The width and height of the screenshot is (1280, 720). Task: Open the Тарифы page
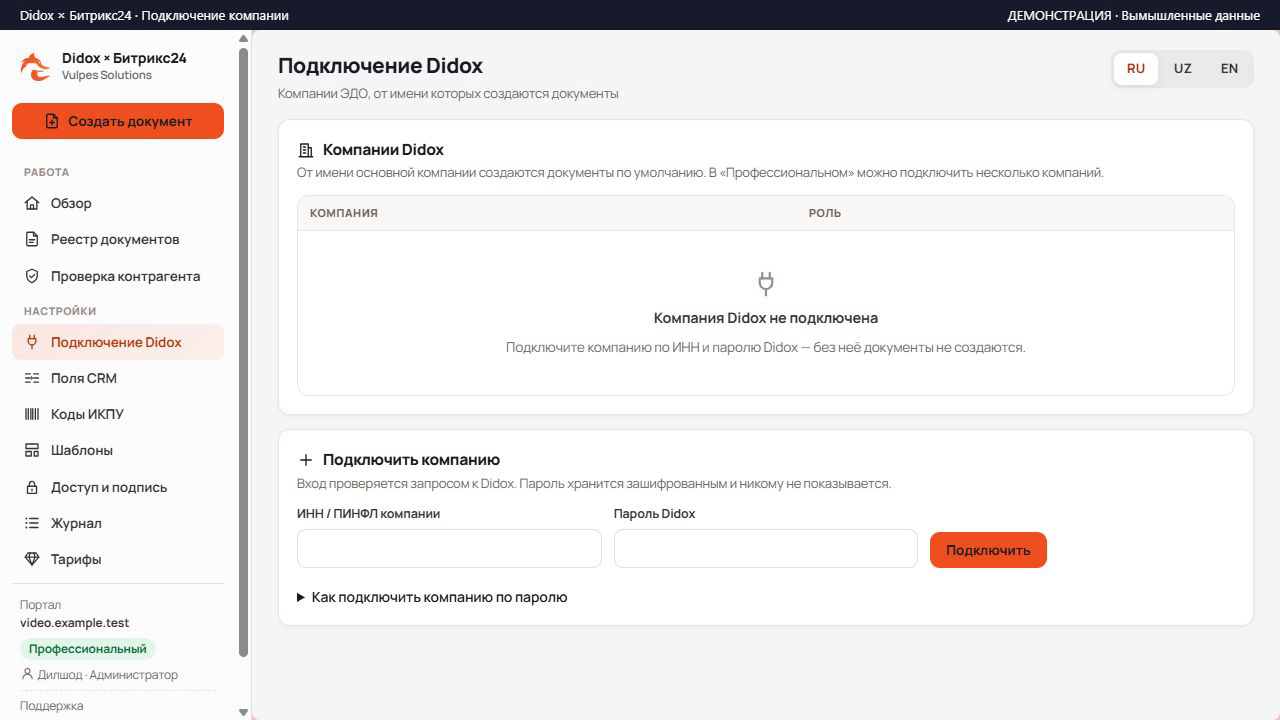point(118,559)
